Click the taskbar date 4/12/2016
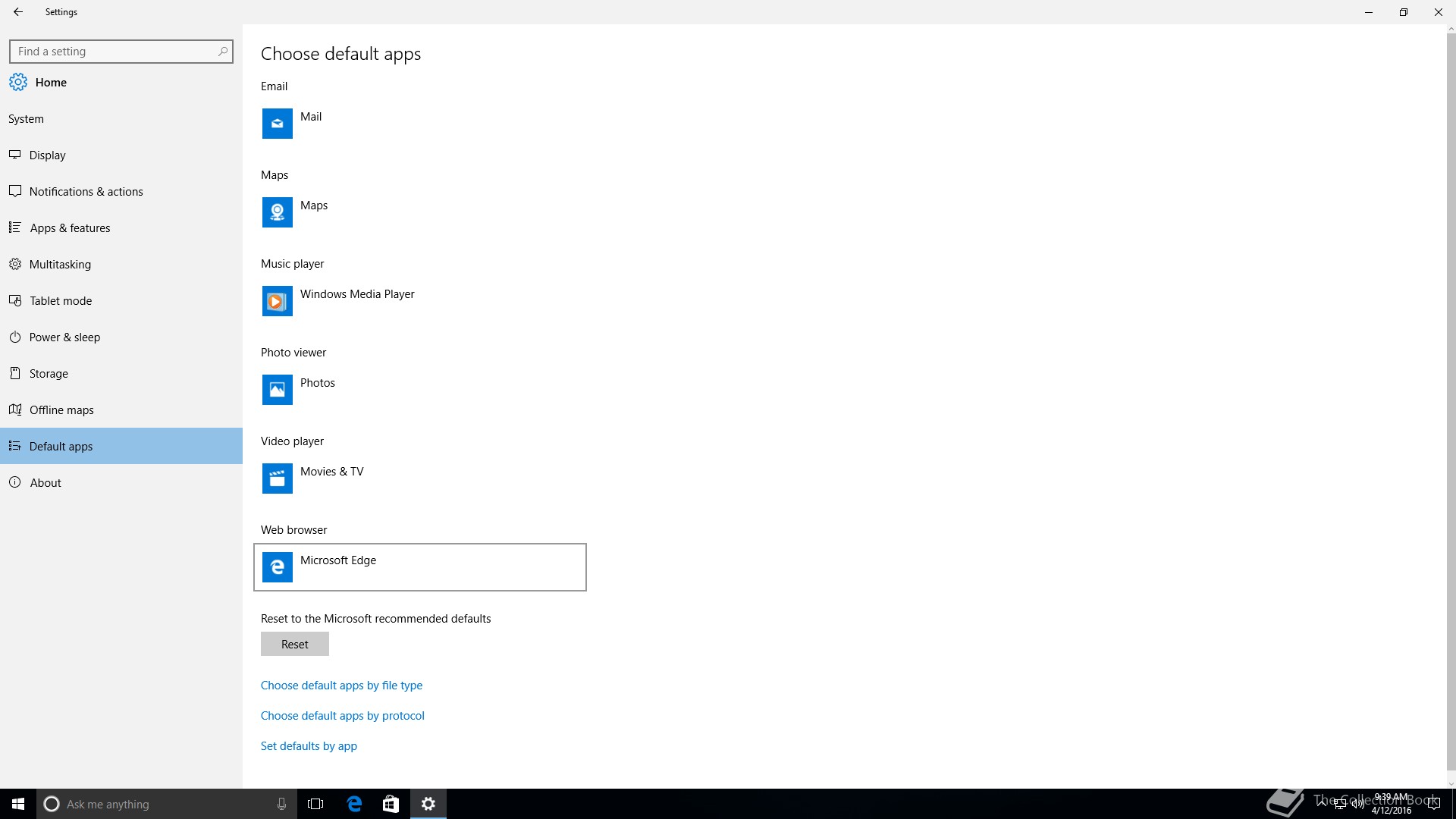 [1391, 811]
